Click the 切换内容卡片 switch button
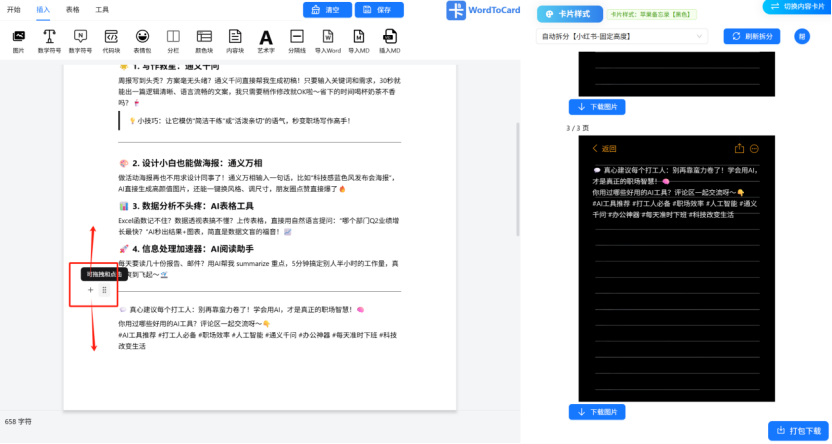Viewport: 832px width, 444px height. click(798, 6)
